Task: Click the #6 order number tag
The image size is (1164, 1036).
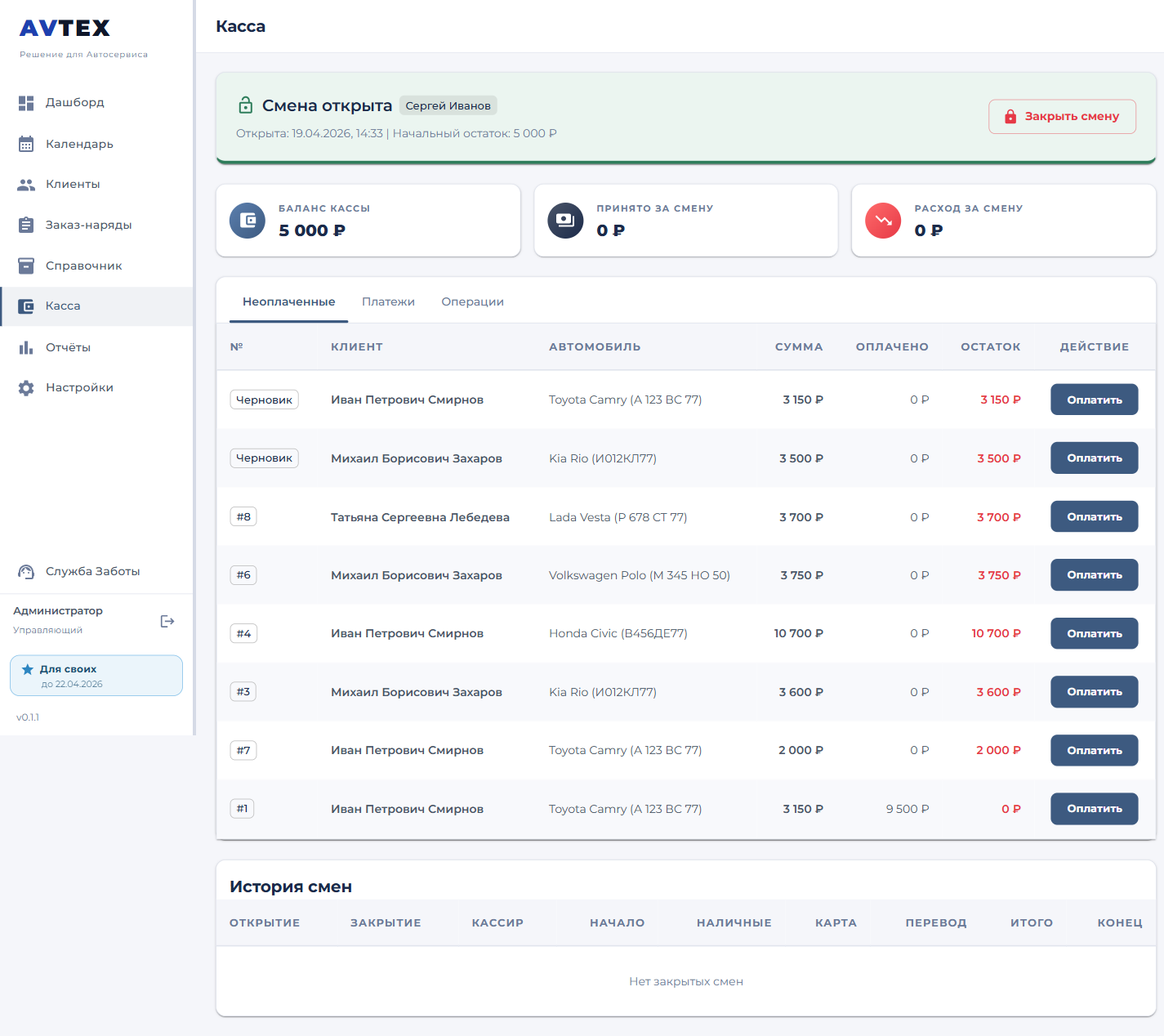Action: pyautogui.click(x=243, y=575)
